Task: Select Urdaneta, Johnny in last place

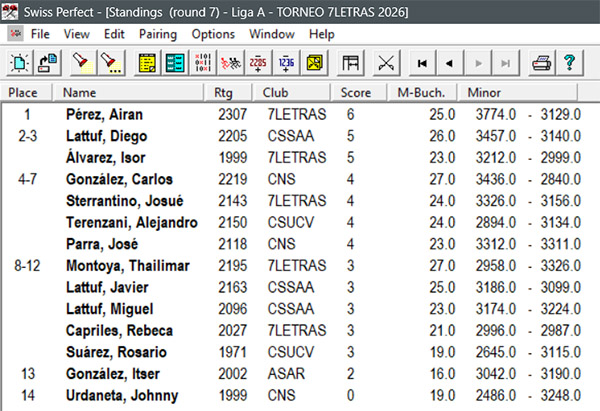Action: click(112, 395)
